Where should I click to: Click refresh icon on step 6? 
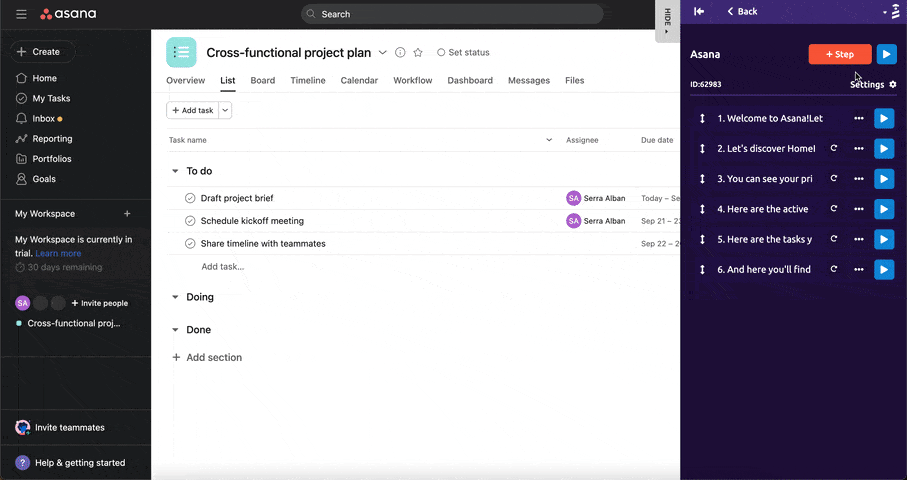click(834, 268)
